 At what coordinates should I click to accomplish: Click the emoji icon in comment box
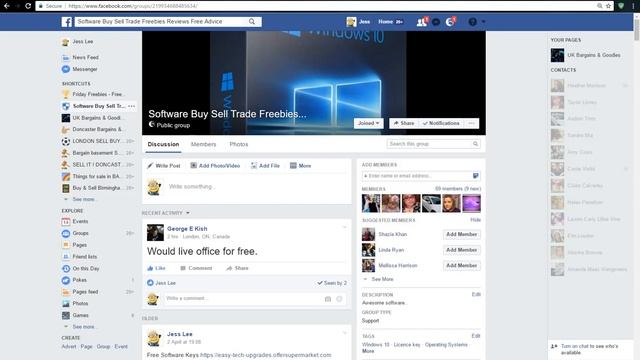(339, 299)
